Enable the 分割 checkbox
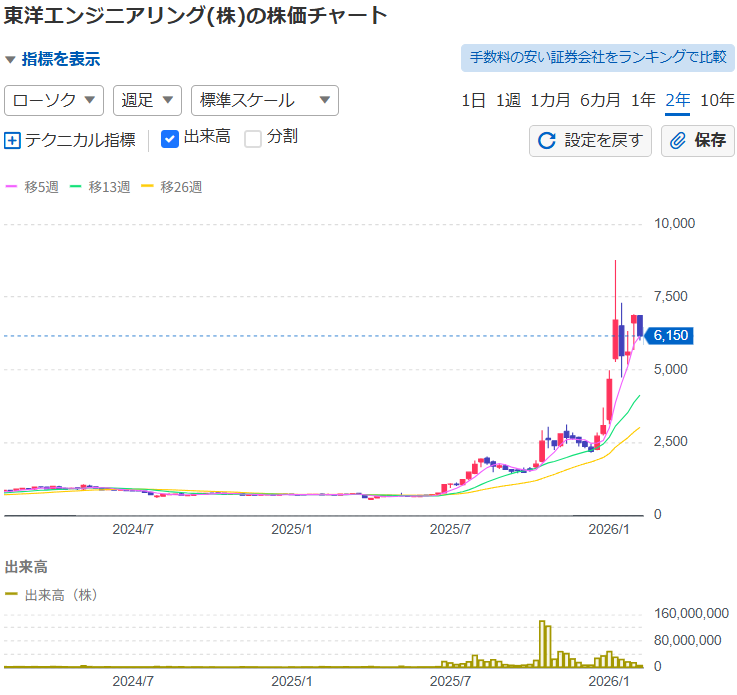 coord(253,138)
